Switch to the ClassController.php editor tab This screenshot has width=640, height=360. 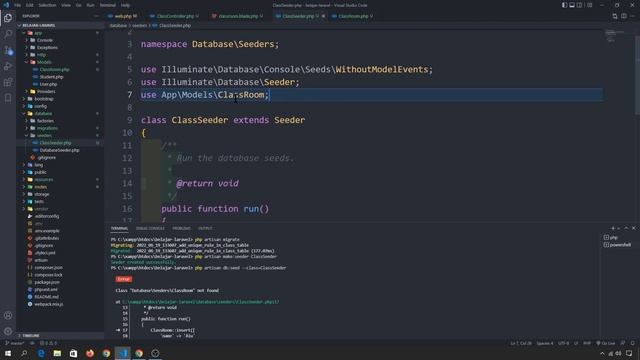pos(175,16)
